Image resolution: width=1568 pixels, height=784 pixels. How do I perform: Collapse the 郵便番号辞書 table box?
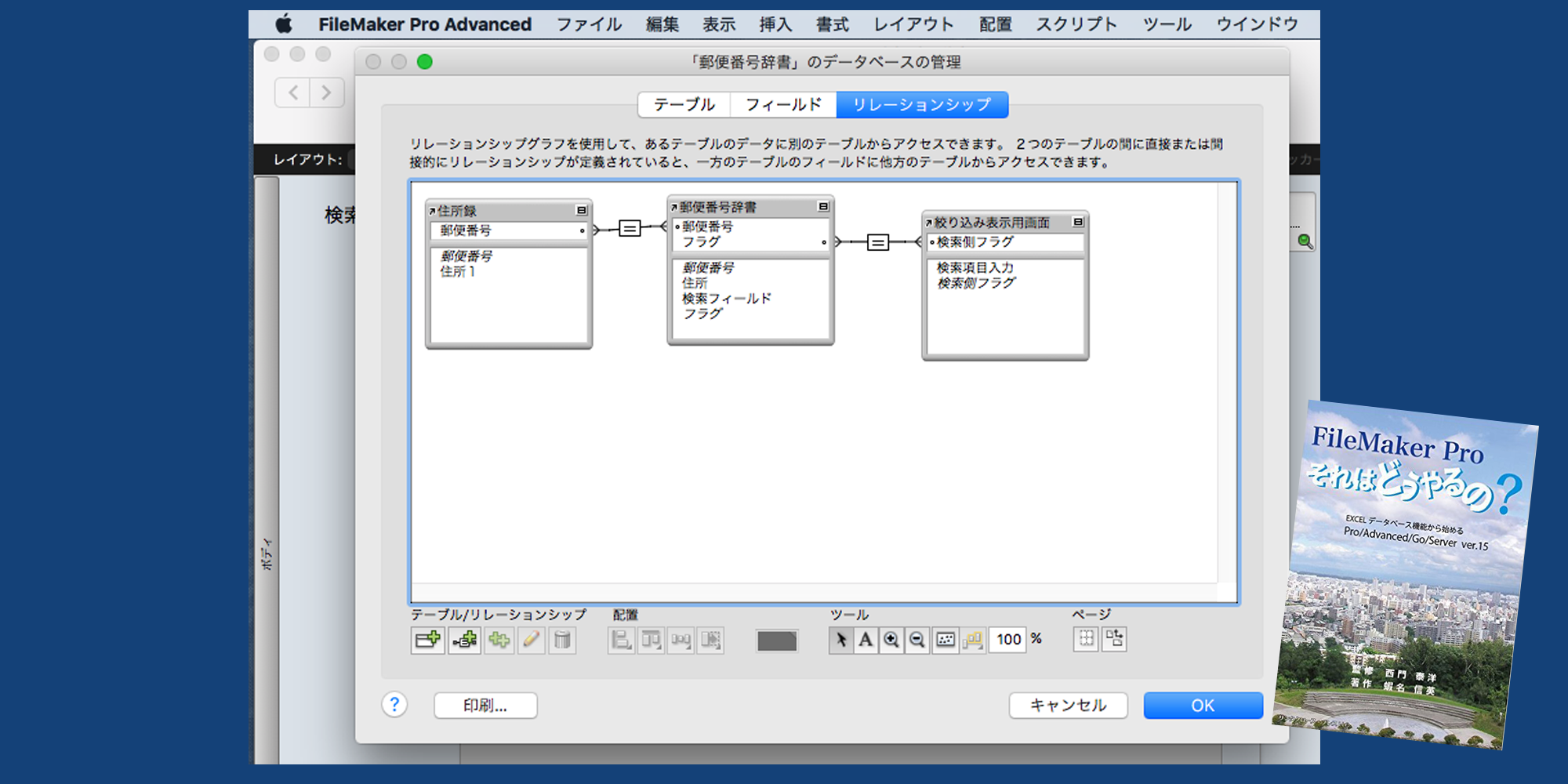(x=823, y=206)
